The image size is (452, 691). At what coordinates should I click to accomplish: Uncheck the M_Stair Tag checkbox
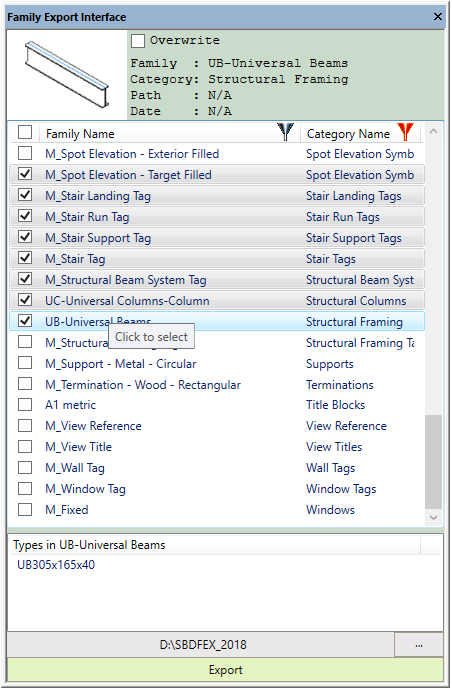25,258
